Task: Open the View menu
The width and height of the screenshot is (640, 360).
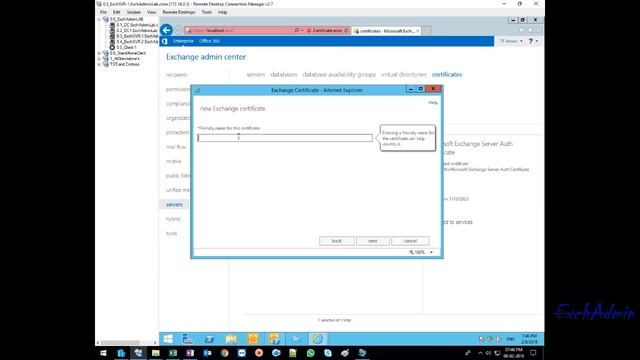Action: [x=151, y=12]
